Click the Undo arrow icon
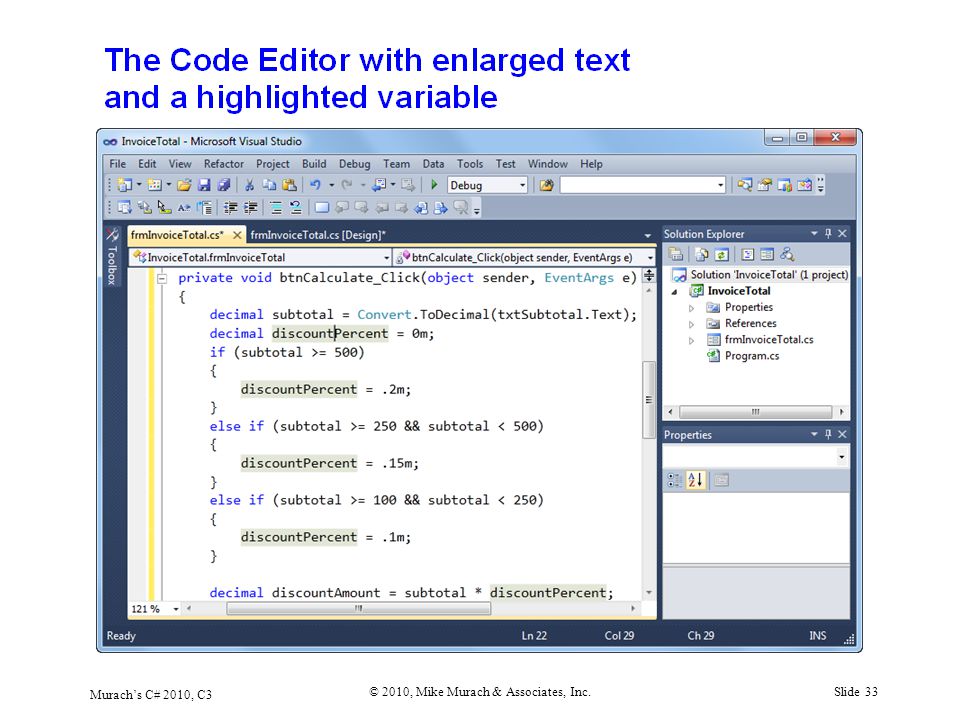Viewport: 960px width, 720px height. [315, 185]
